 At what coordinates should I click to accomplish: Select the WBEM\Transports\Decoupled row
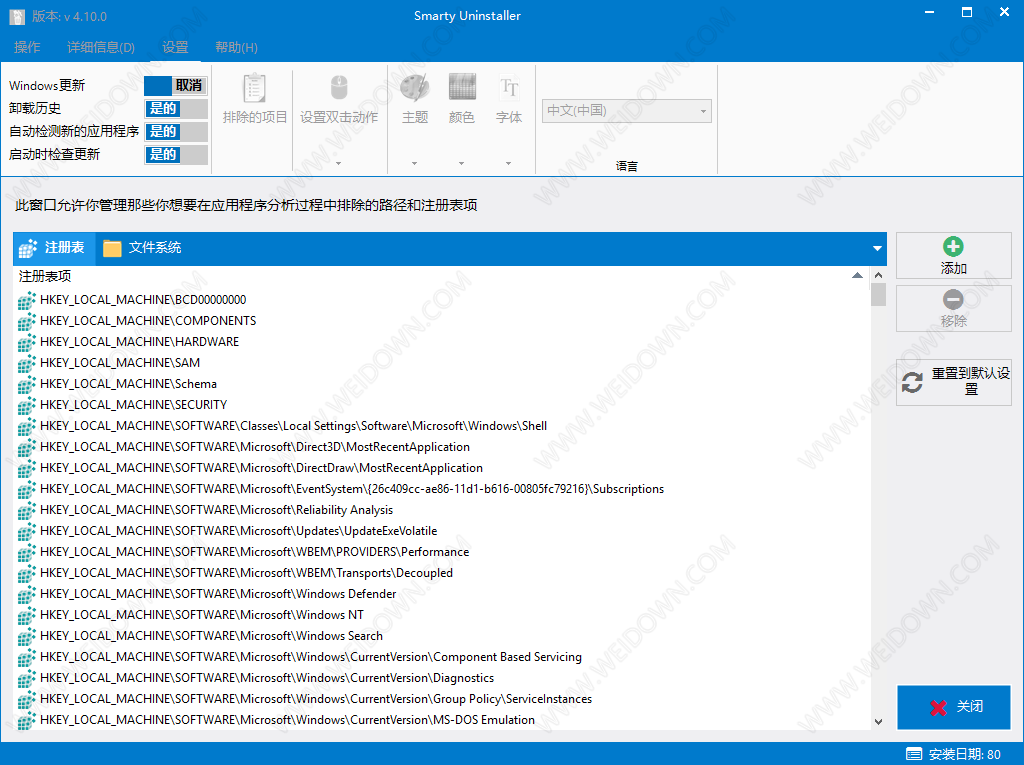[x=441, y=574]
